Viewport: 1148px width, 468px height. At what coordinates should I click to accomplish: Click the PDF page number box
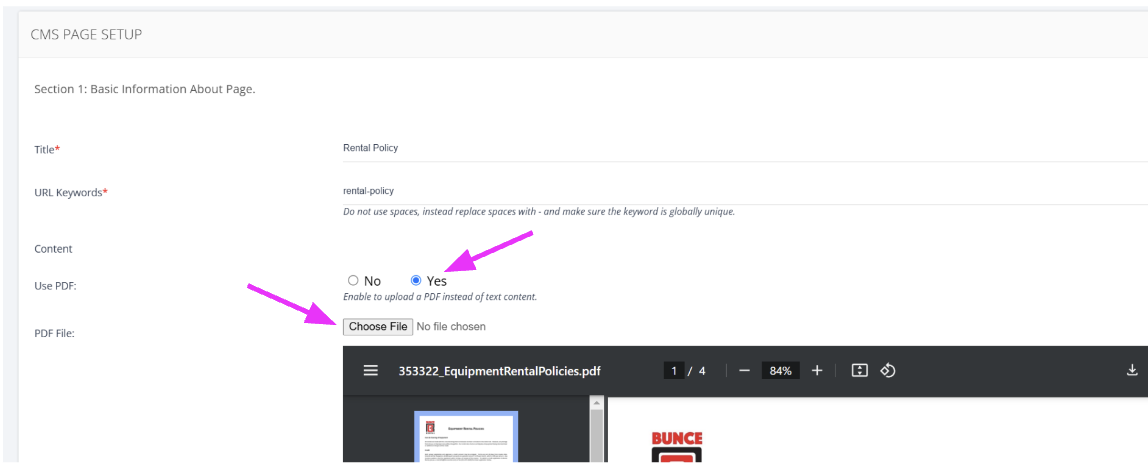[x=674, y=371]
